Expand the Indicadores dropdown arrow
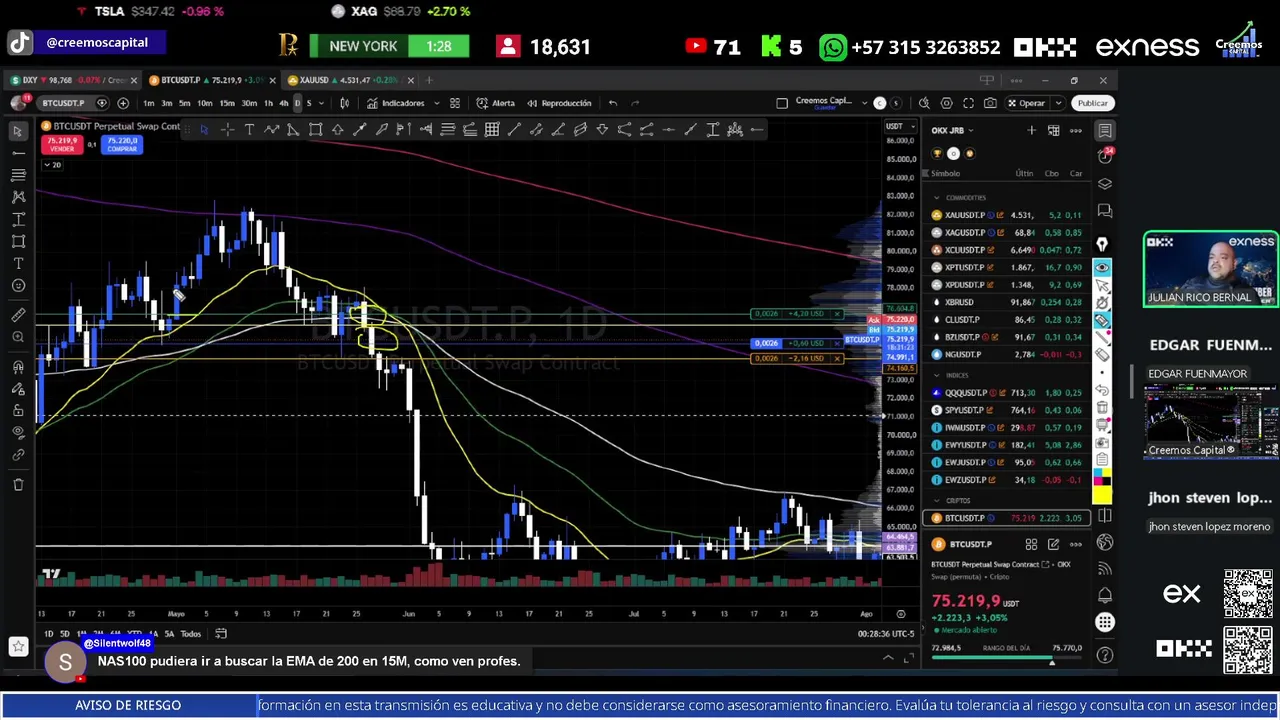Viewport: 1280px width, 720px height. [x=432, y=103]
